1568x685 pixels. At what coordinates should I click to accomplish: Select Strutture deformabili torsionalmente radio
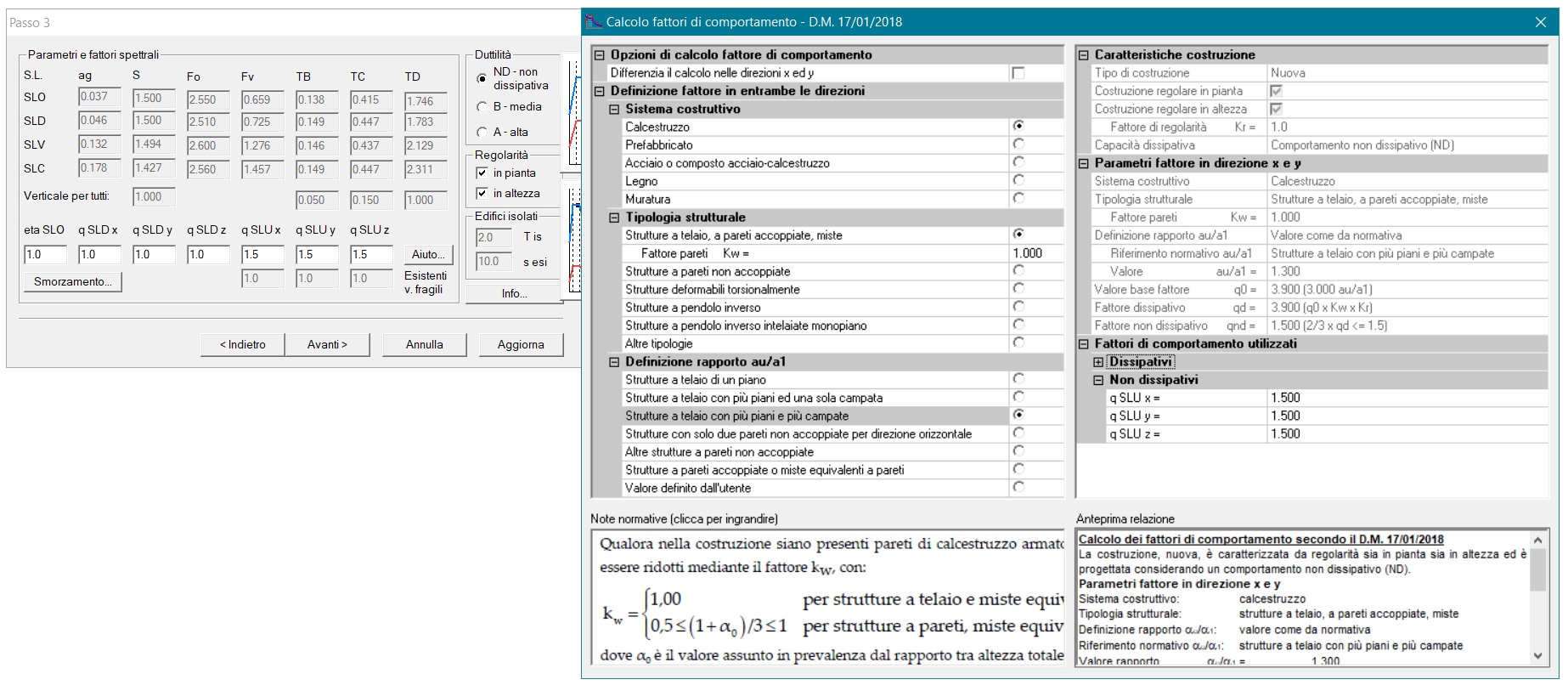[1018, 288]
